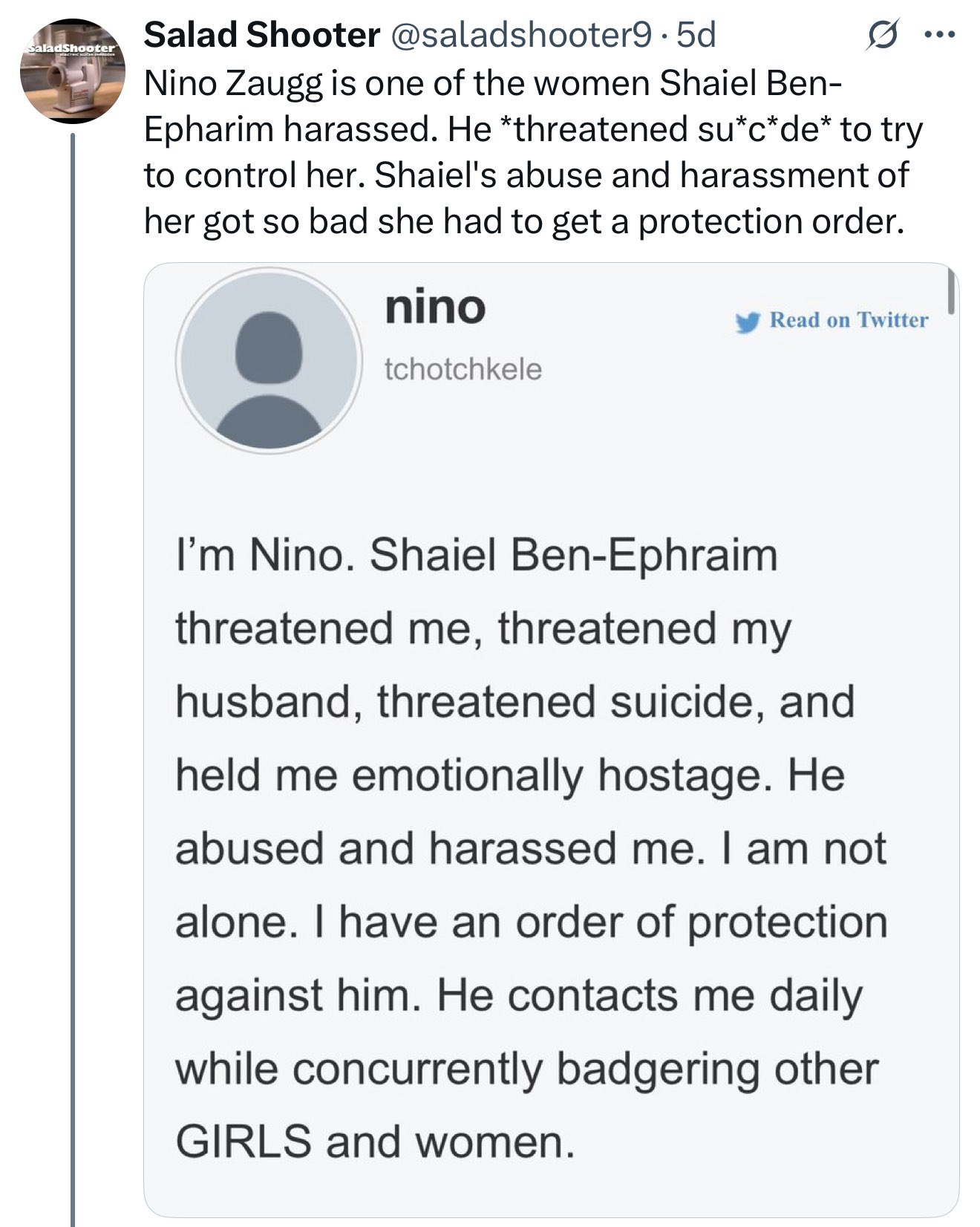This screenshot has width=980, height=1227.
Task: Open the 5d timestamp link
Action: (x=696, y=35)
